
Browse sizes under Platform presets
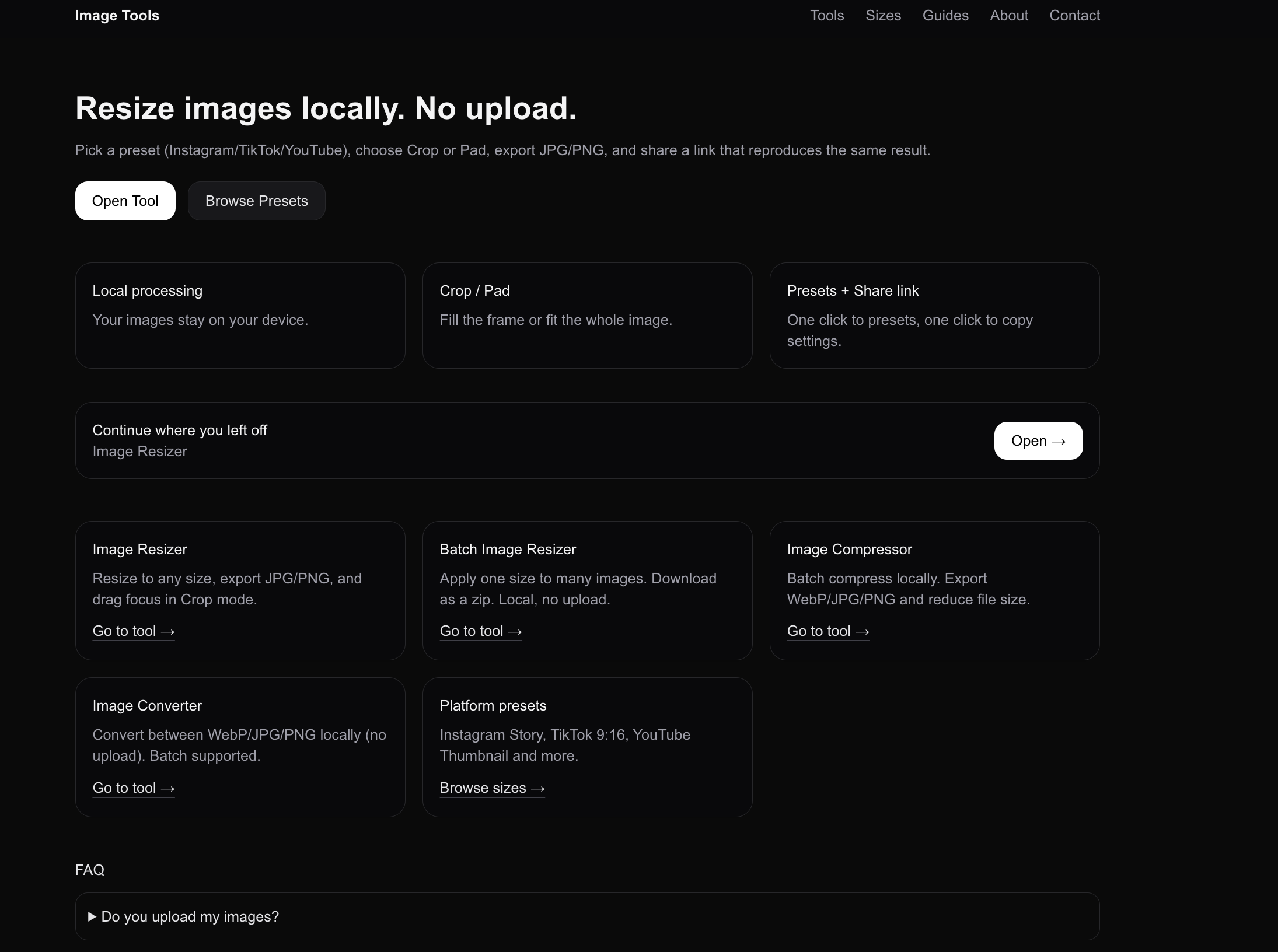point(491,788)
